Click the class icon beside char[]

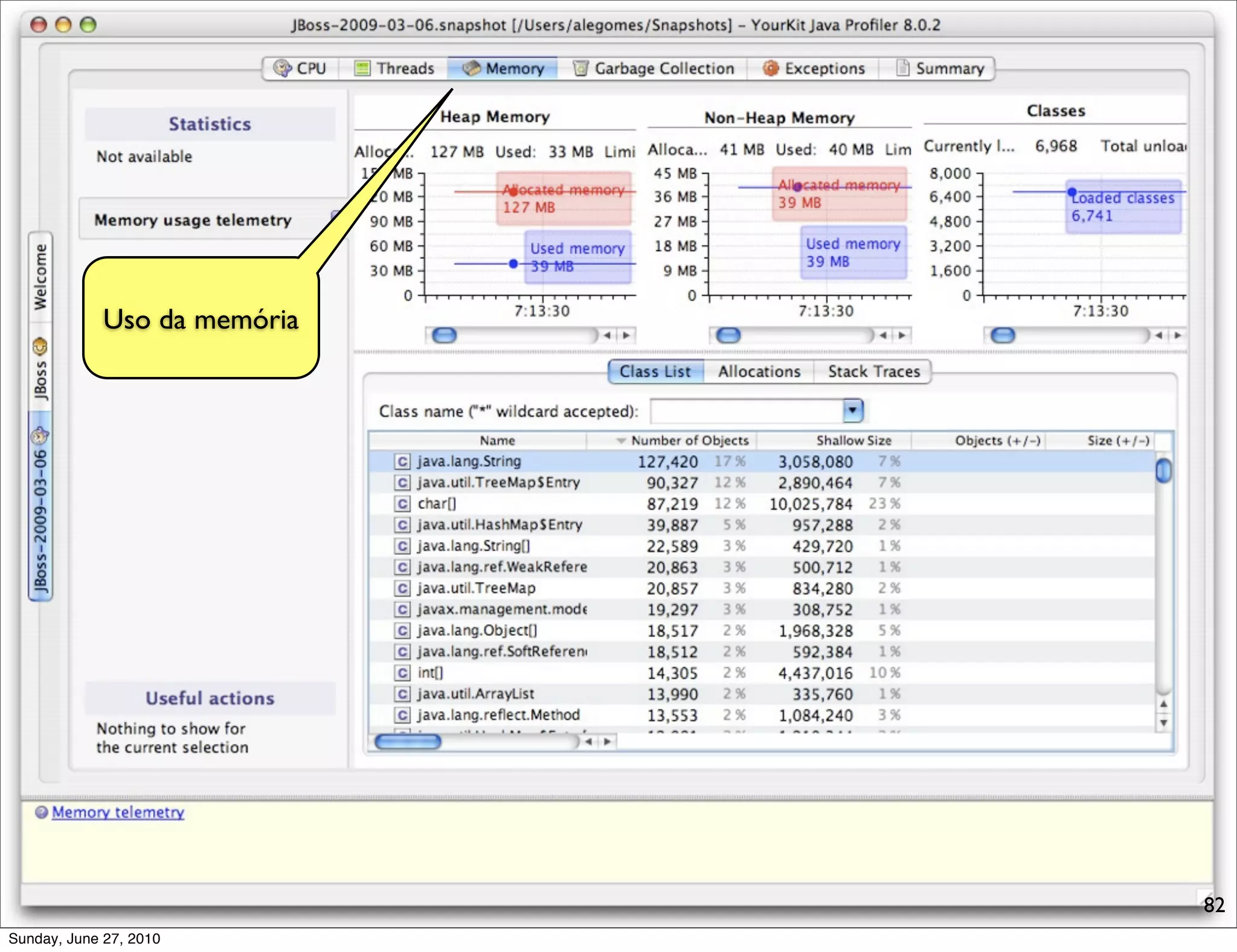[402, 504]
